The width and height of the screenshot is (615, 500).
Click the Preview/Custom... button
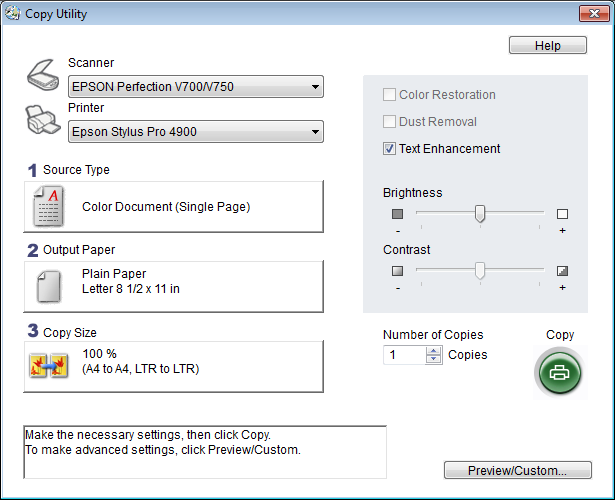[517, 470]
